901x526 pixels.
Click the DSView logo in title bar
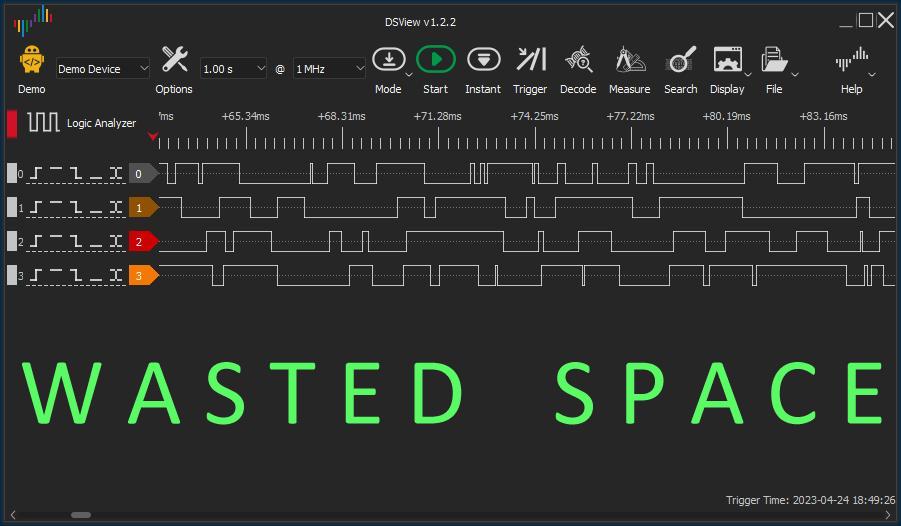click(33, 21)
